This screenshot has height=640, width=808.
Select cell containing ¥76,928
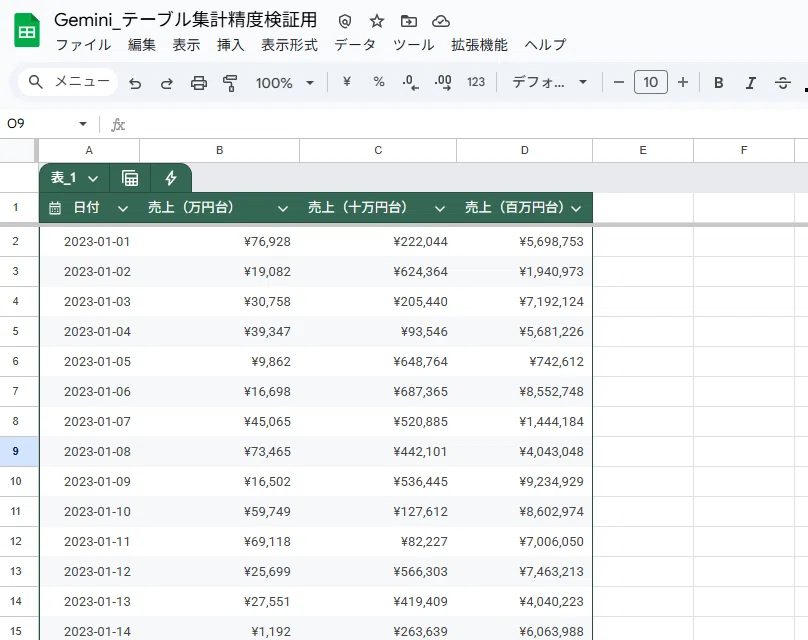220,242
